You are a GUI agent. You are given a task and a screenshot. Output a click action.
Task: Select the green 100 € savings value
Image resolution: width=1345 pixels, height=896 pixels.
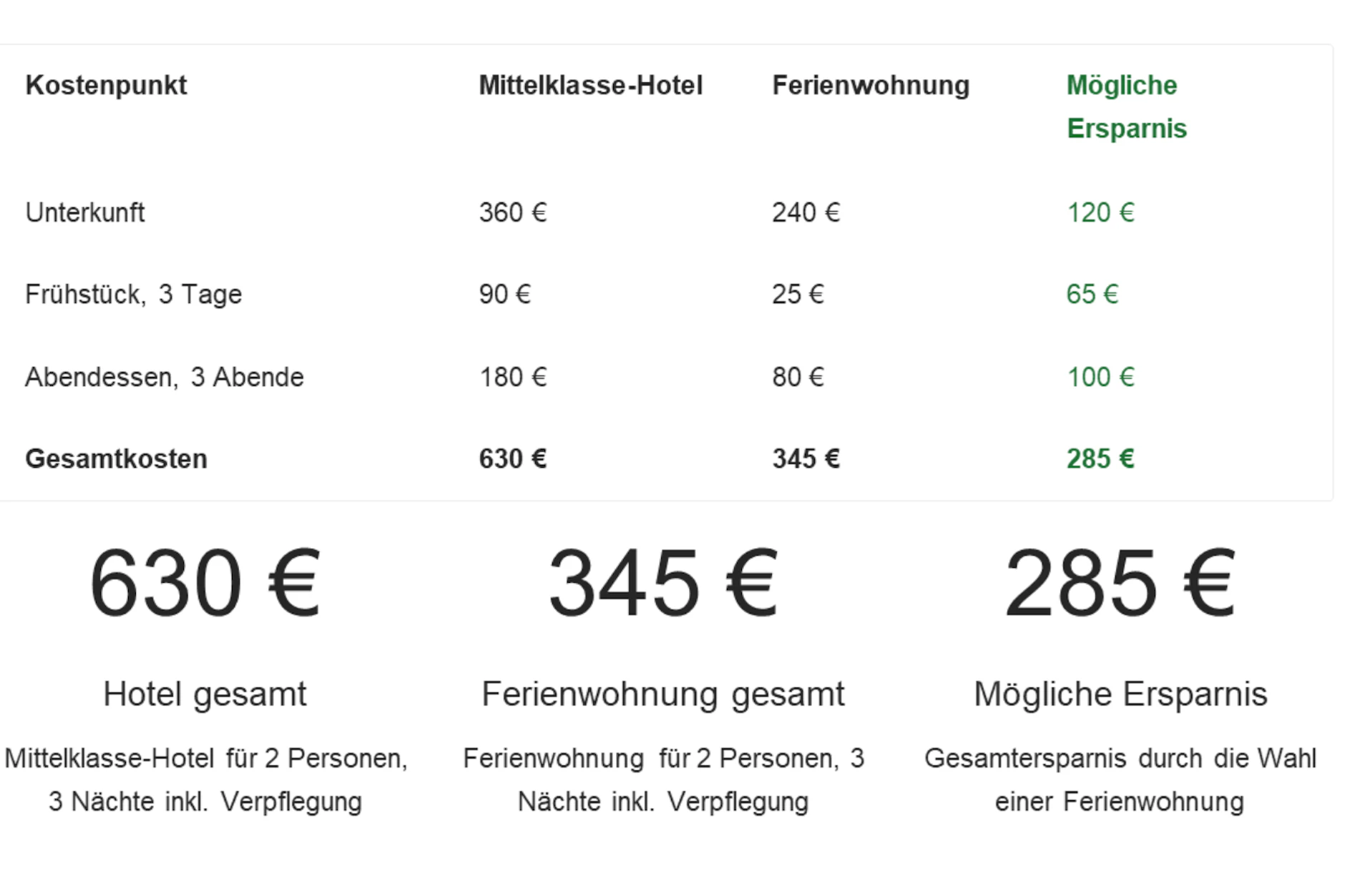click(x=1100, y=377)
